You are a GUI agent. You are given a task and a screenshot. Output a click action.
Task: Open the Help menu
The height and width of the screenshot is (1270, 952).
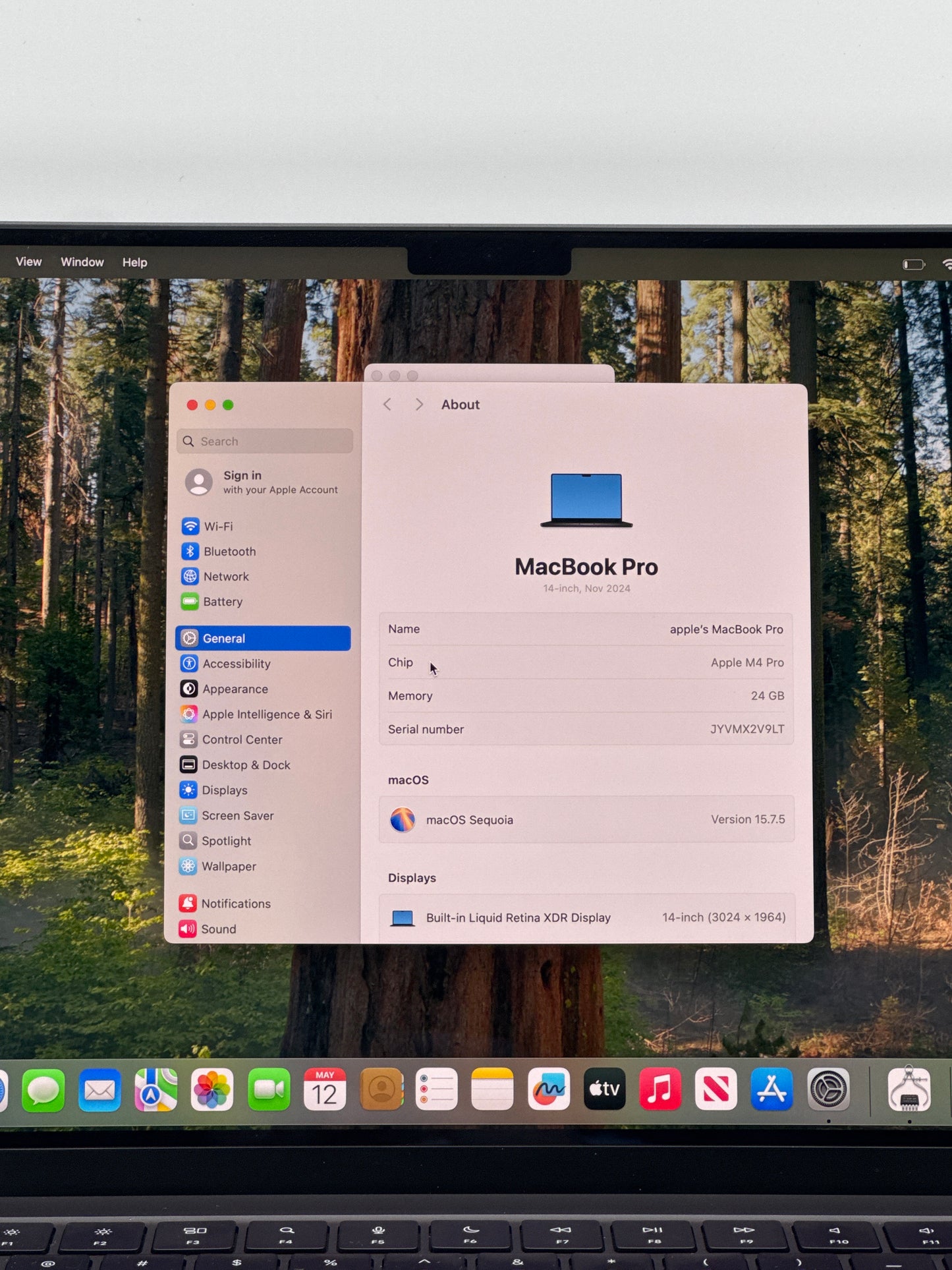pos(135,262)
